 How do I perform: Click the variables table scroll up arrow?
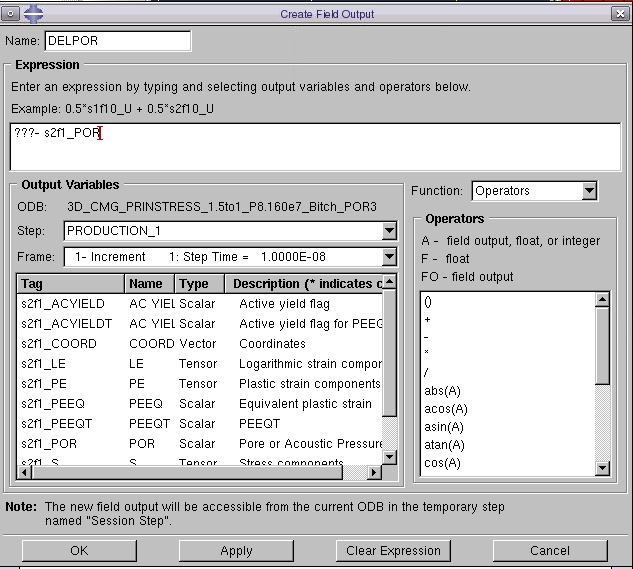[x=389, y=281]
